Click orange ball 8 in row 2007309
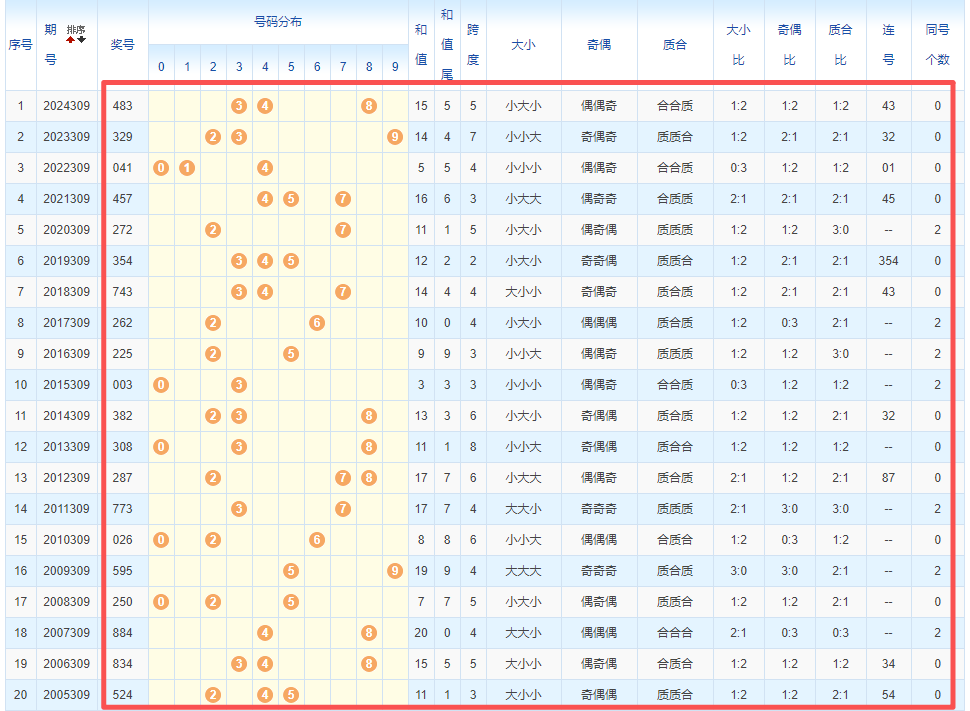This screenshot has width=970, height=711. click(369, 633)
